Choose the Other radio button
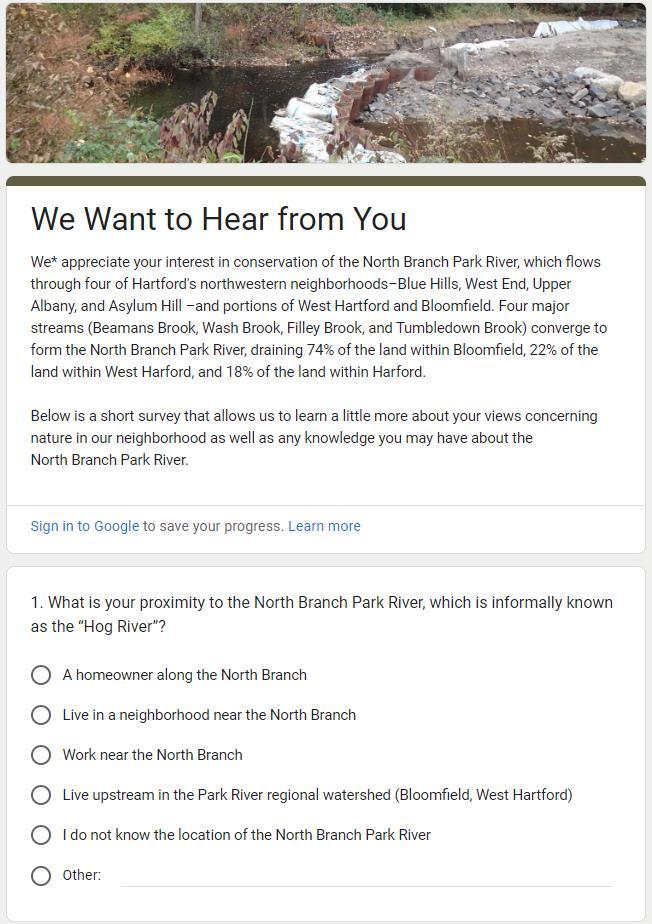Screen dimensions: 652x924 click(41, 875)
